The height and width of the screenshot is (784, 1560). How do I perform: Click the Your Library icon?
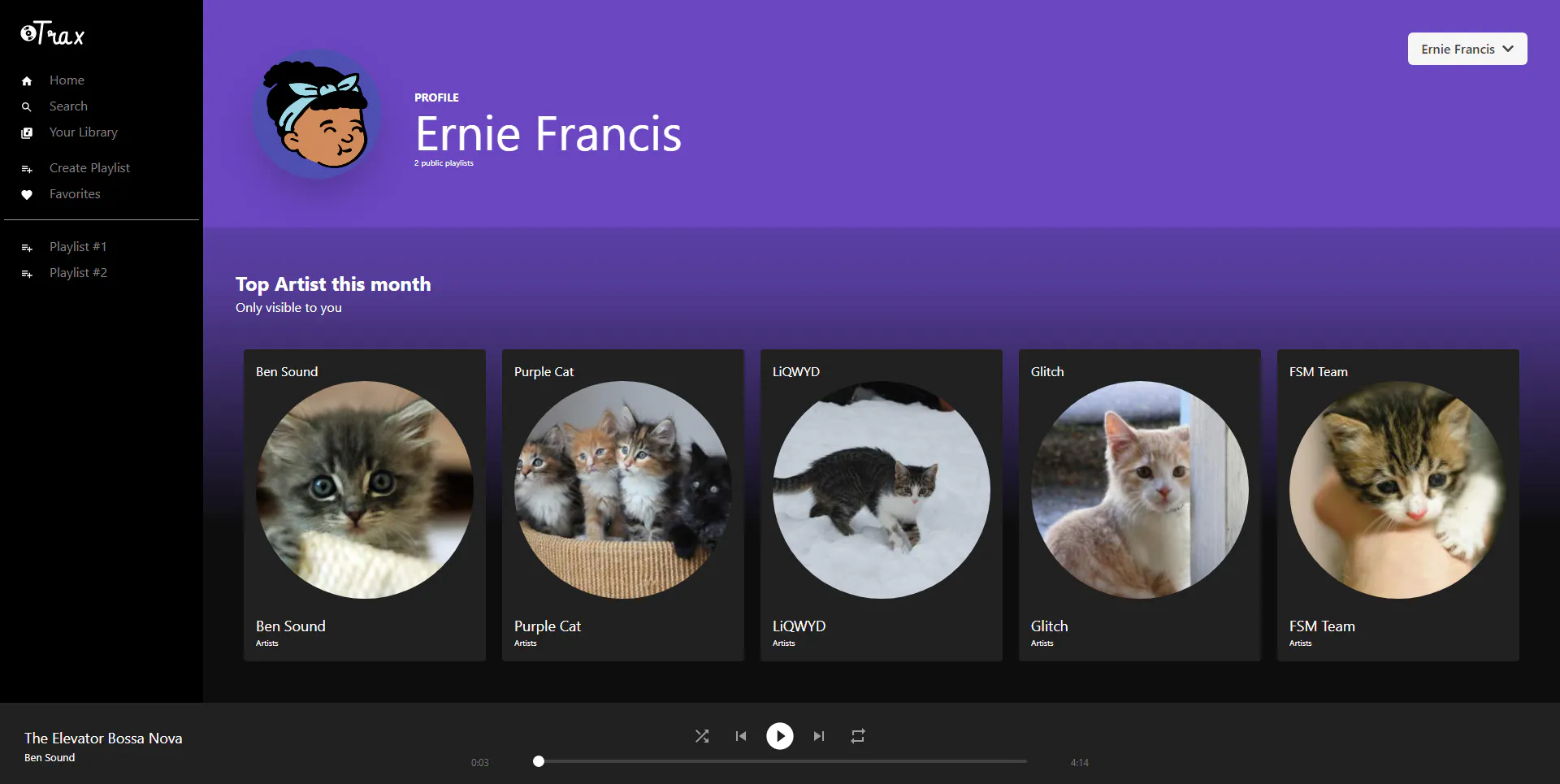[x=27, y=132]
